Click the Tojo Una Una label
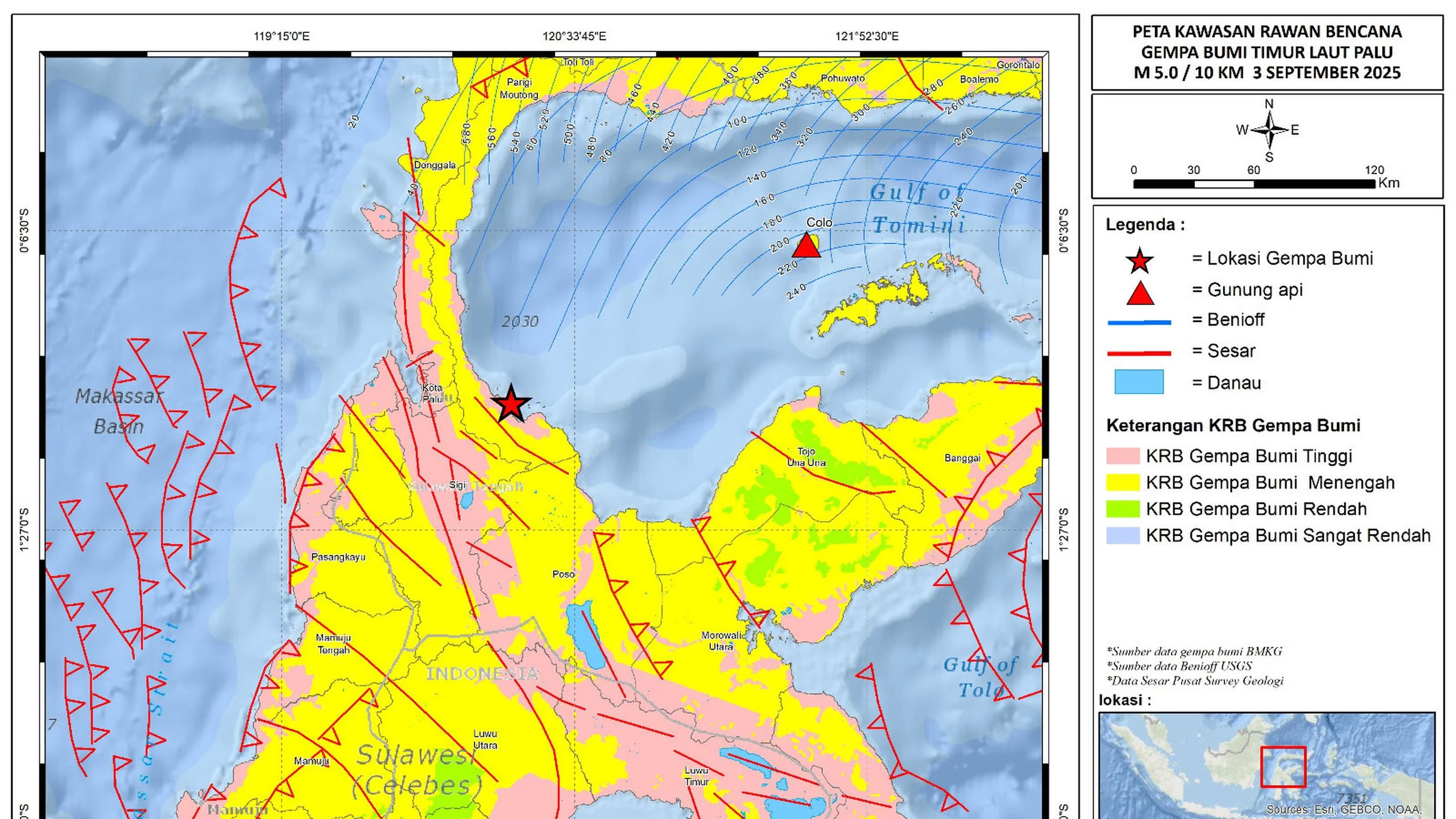 click(806, 457)
